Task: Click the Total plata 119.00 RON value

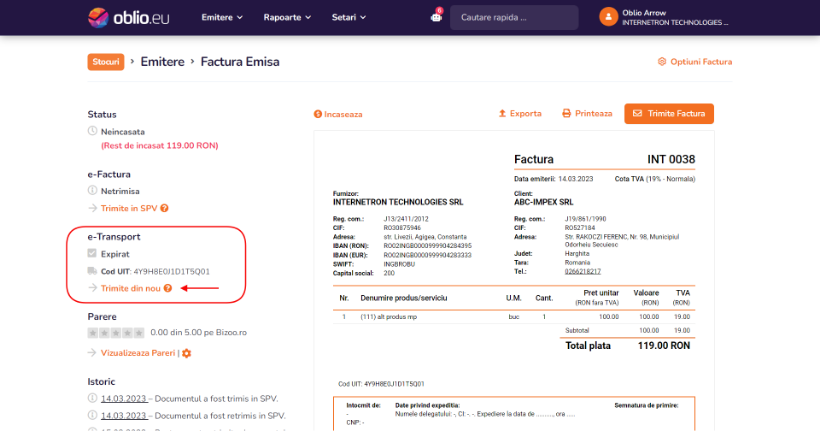Action: (x=664, y=346)
